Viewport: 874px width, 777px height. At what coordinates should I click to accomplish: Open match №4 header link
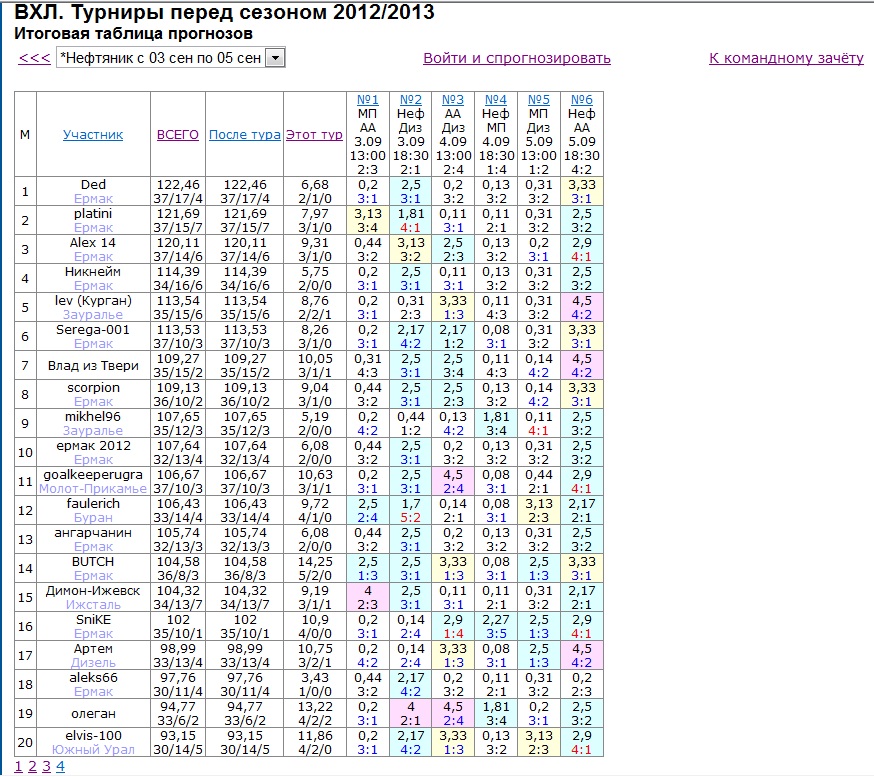pos(496,100)
